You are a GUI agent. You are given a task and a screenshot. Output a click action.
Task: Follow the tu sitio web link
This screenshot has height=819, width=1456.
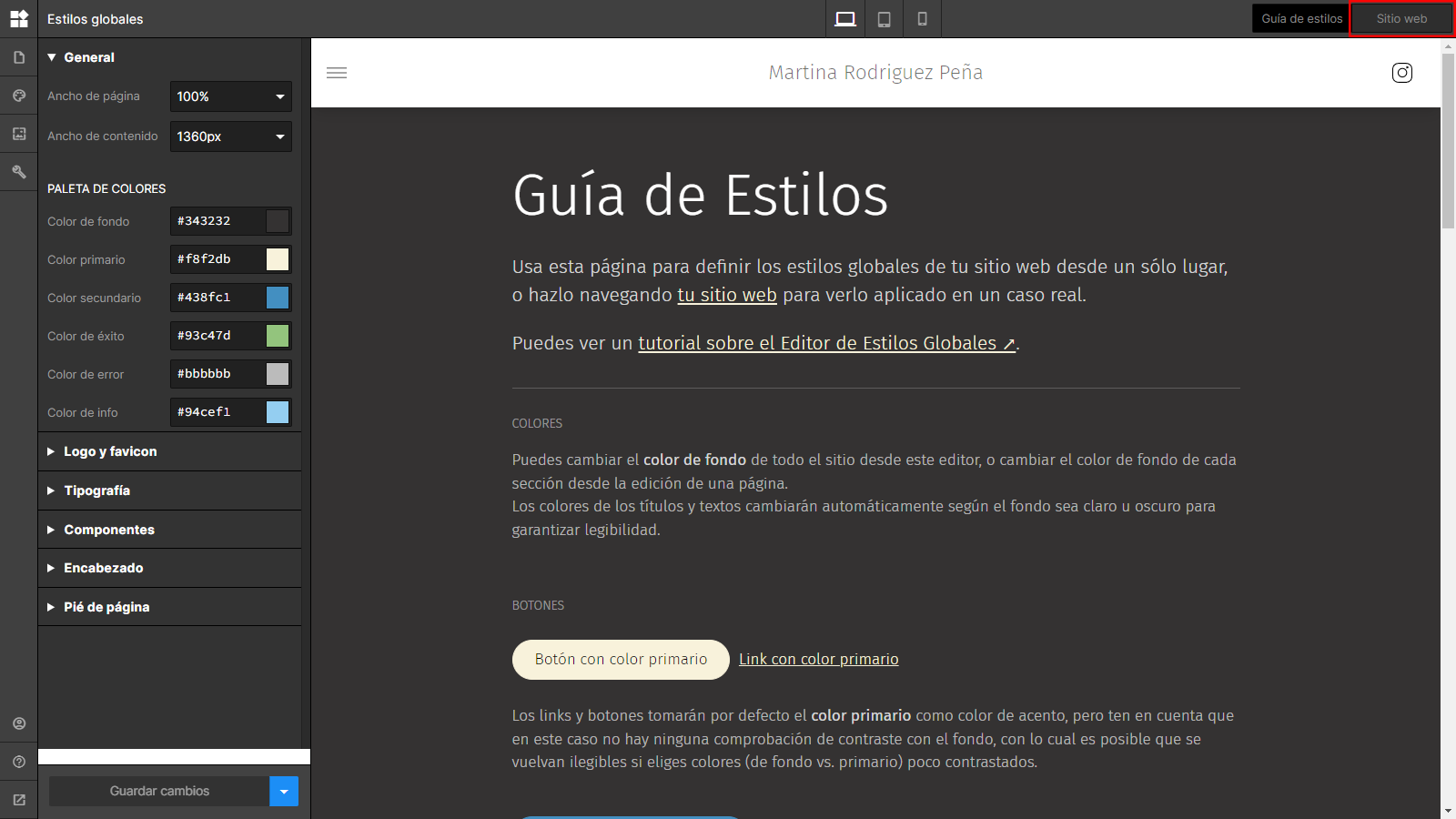[x=727, y=295]
